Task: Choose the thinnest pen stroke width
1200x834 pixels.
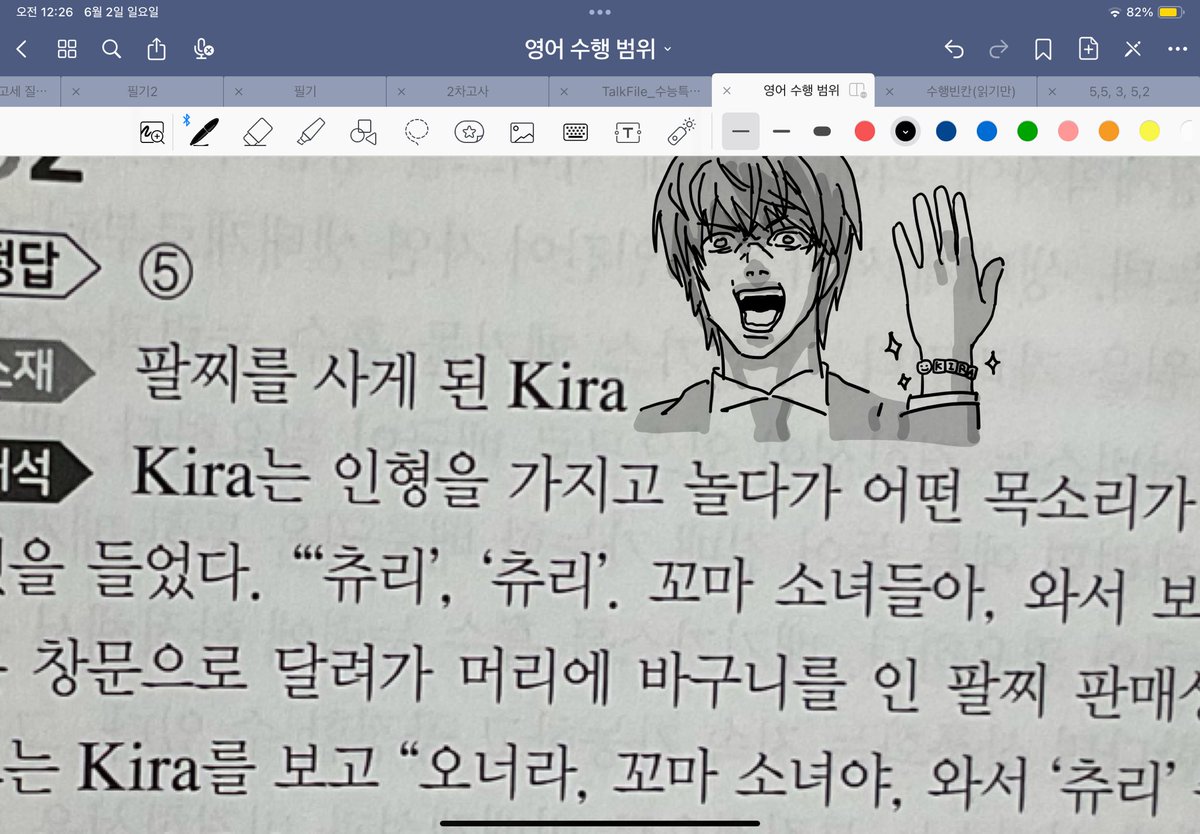Action: click(740, 131)
